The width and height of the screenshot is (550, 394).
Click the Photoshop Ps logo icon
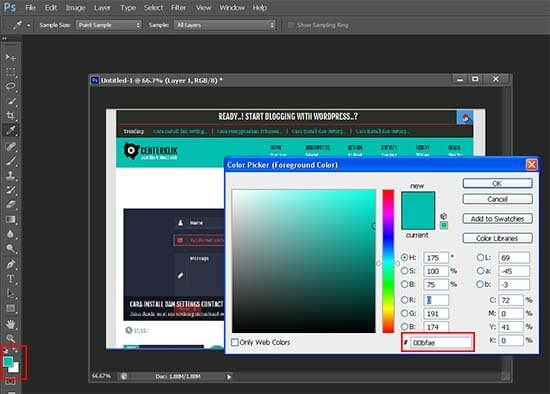(9, 7)
